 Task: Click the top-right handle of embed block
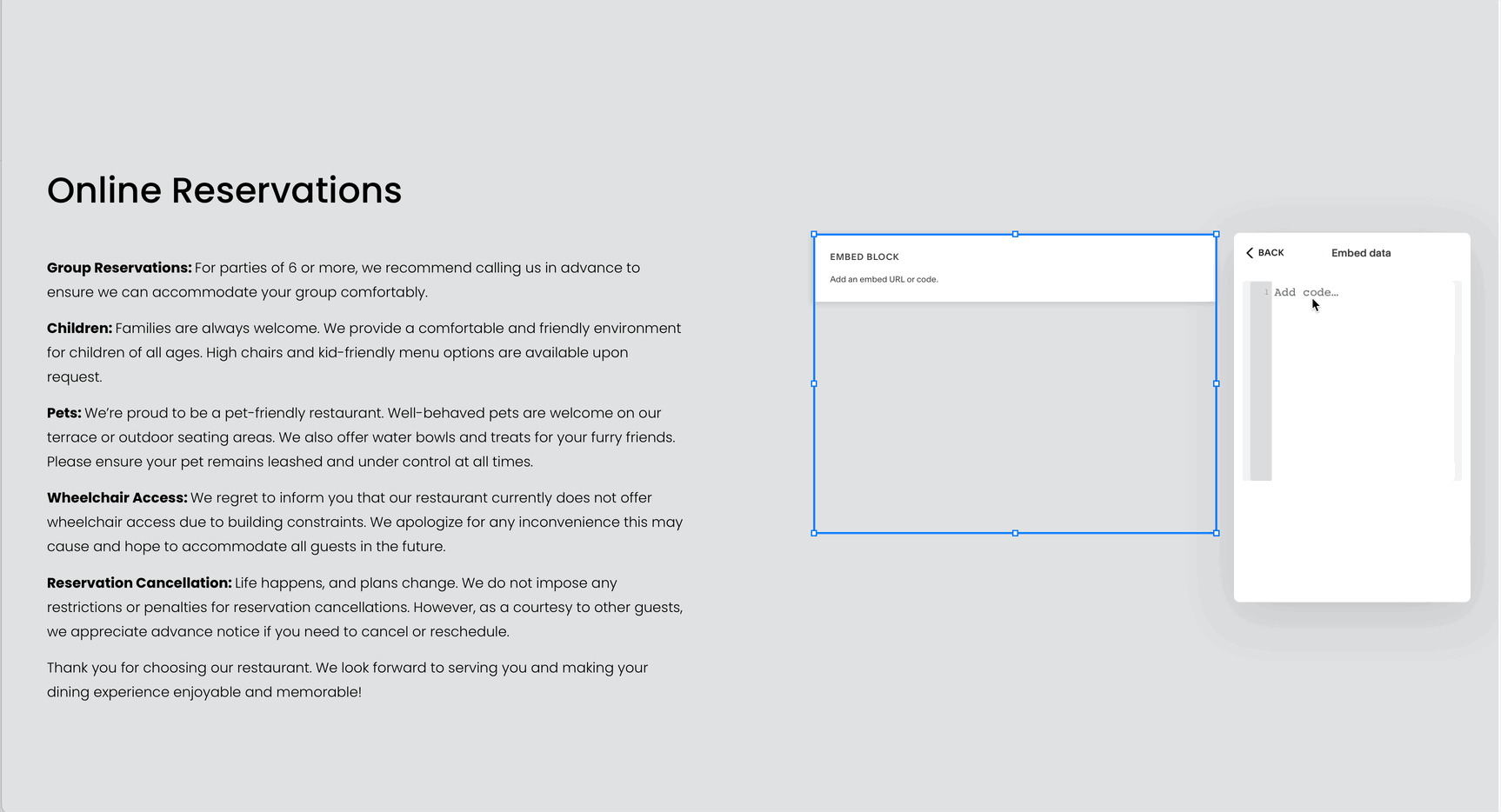pos(1216,234)
